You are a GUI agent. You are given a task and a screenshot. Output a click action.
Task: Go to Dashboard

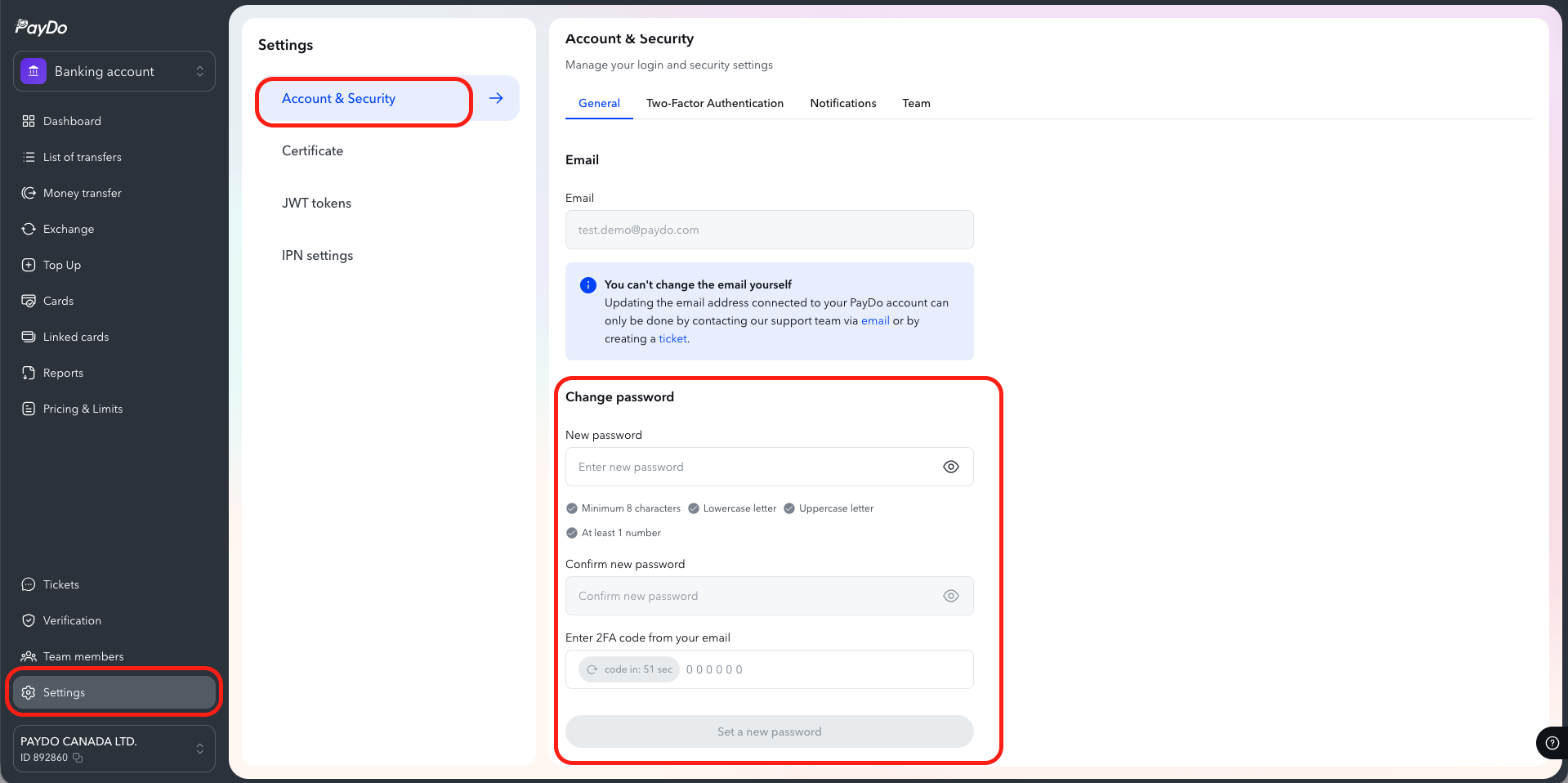click(x=114, y=121)
